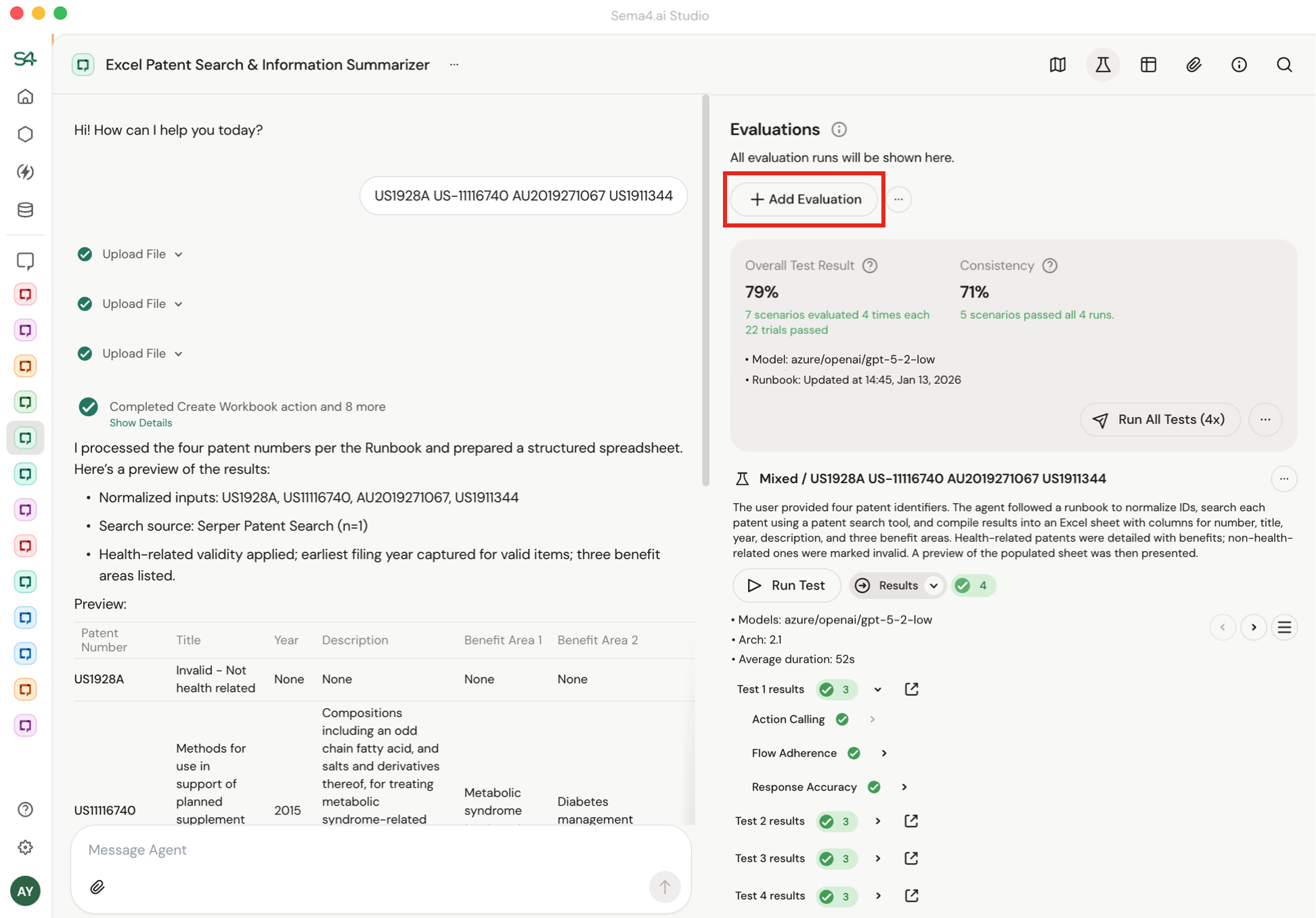Open the table view icon in the toolbar
Screen dimensions: 1316x918
(1148, 65)
